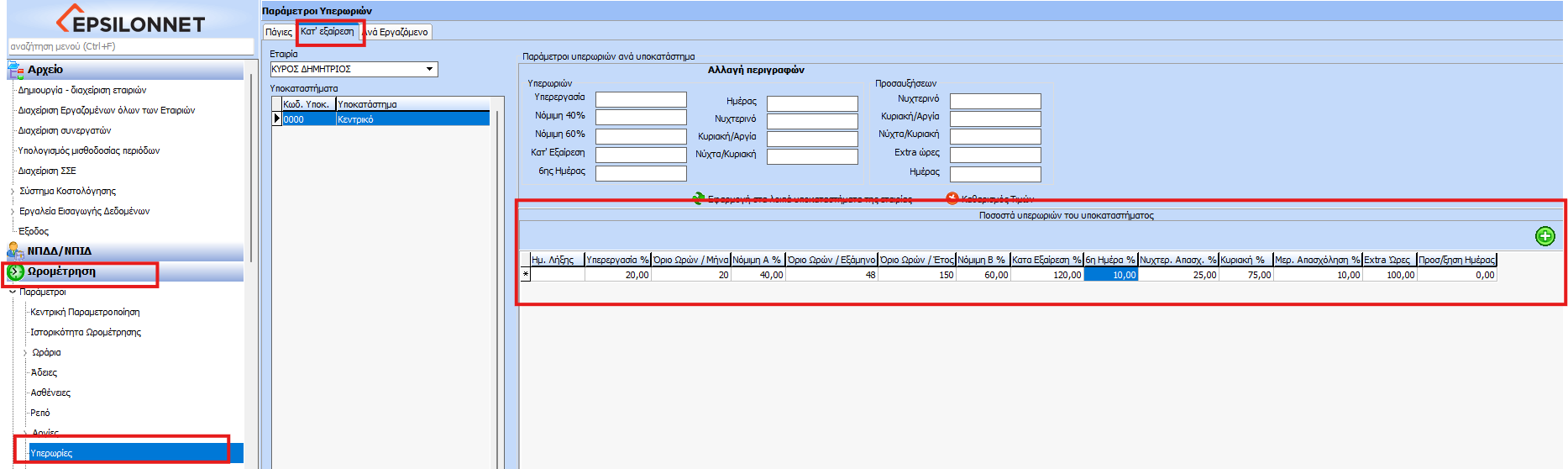Click the Αλλαγή περιγραφών heading
The width and height of the screenshot is (1568, 469).
(x=756, y=70)
